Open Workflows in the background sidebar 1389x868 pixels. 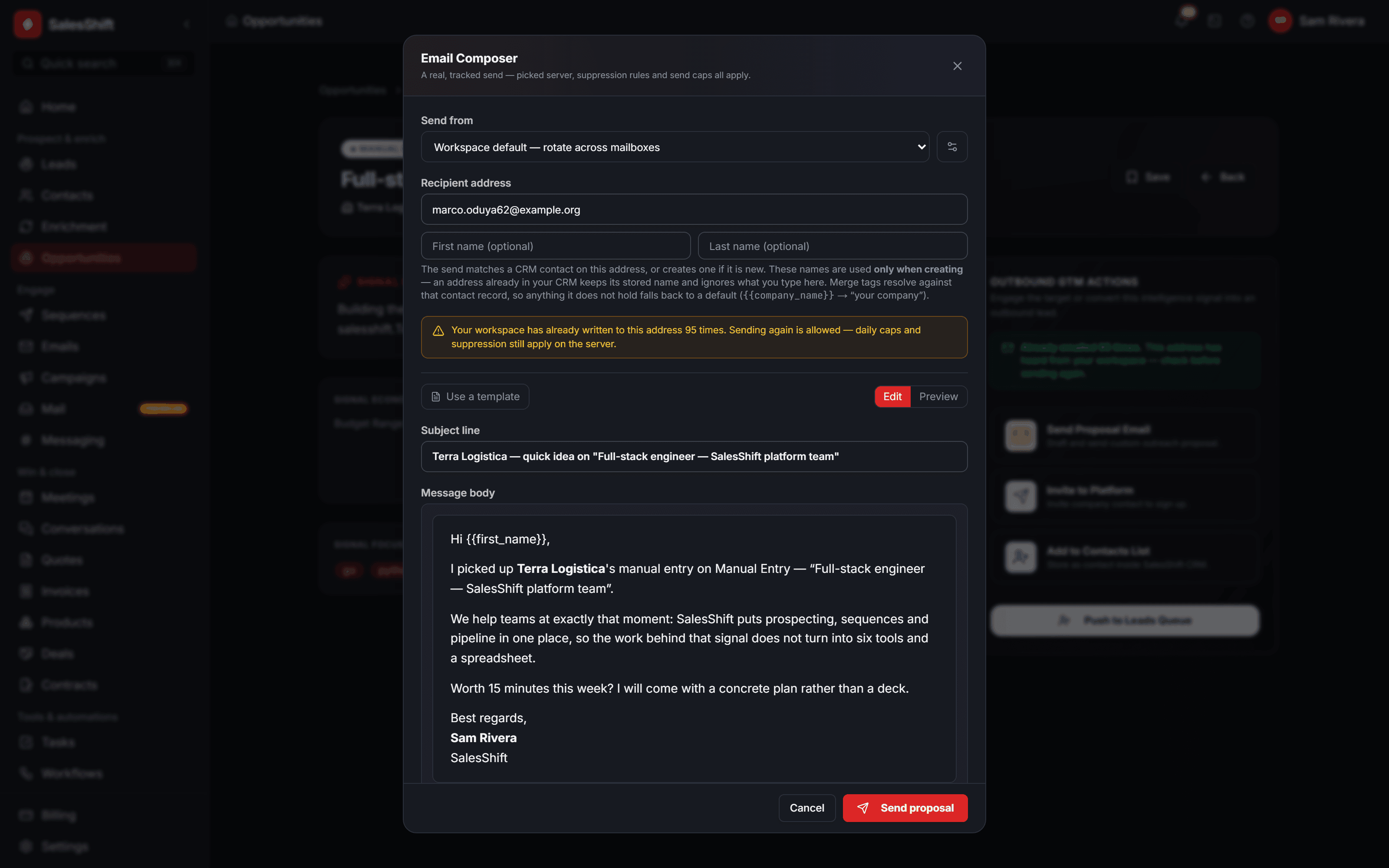(103, 773)
